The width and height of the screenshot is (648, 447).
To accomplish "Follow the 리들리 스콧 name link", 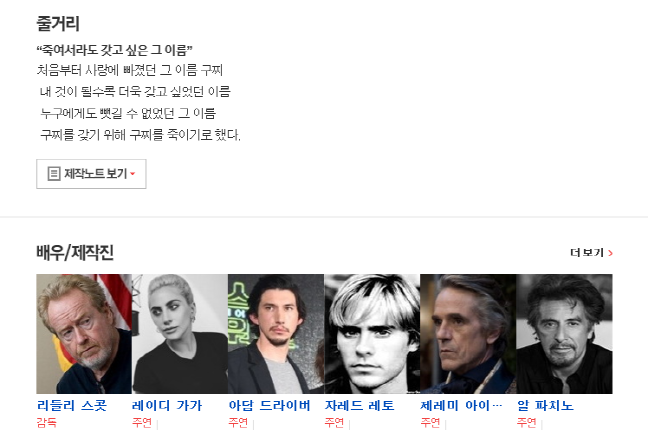I will pyautogui.click(x=72, y=406).
